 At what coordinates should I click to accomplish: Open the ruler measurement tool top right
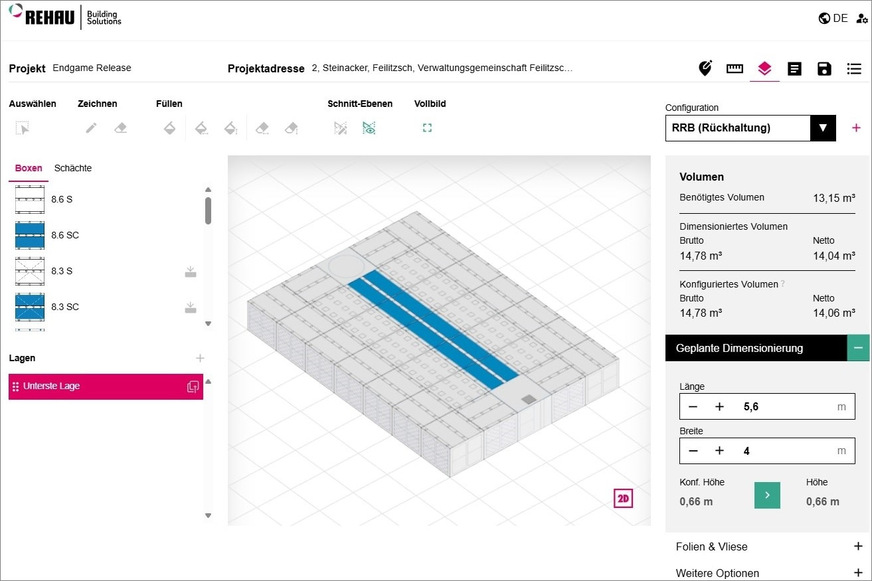734,68
